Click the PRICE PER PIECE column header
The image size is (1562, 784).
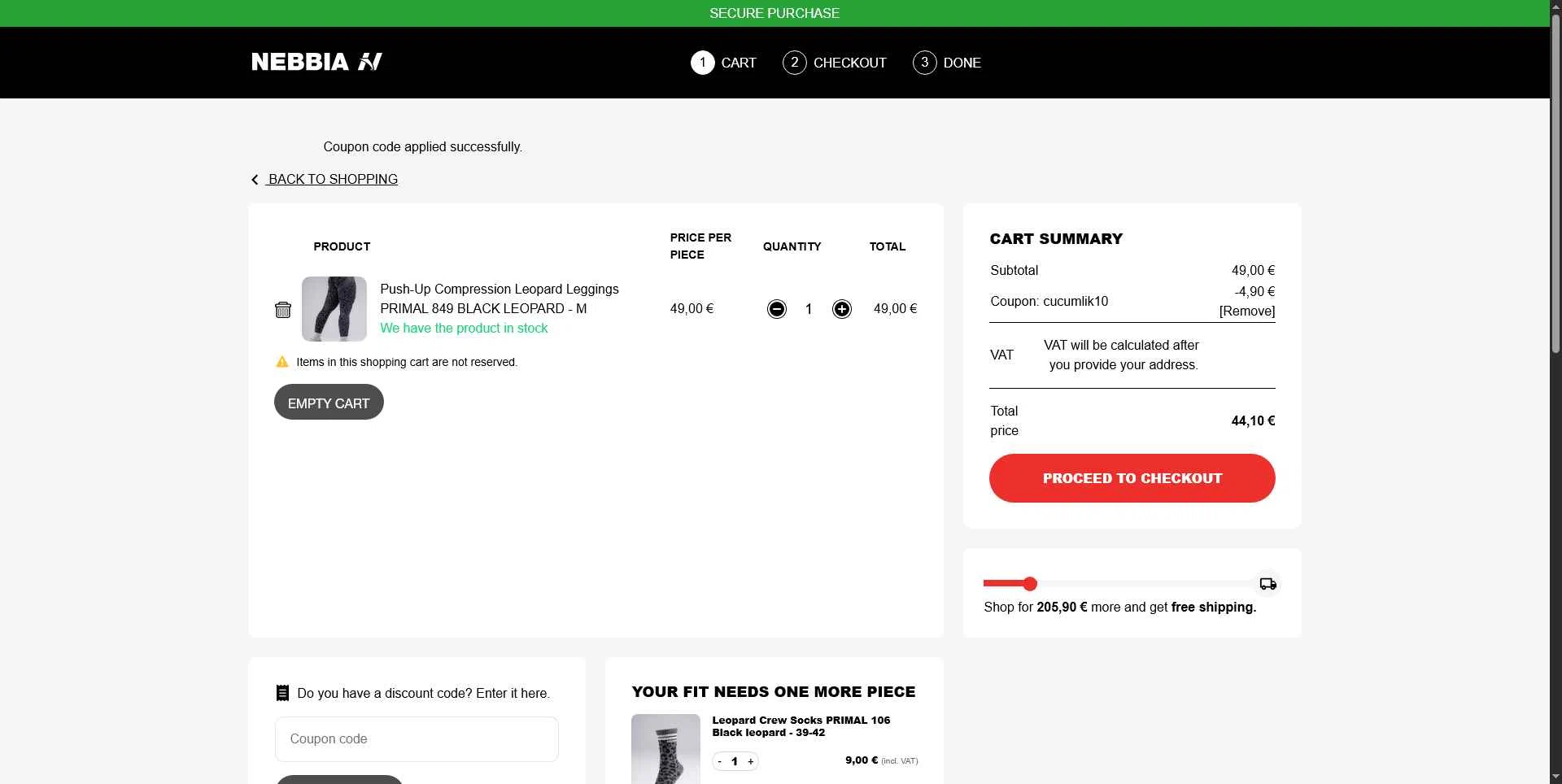[700, 246]
